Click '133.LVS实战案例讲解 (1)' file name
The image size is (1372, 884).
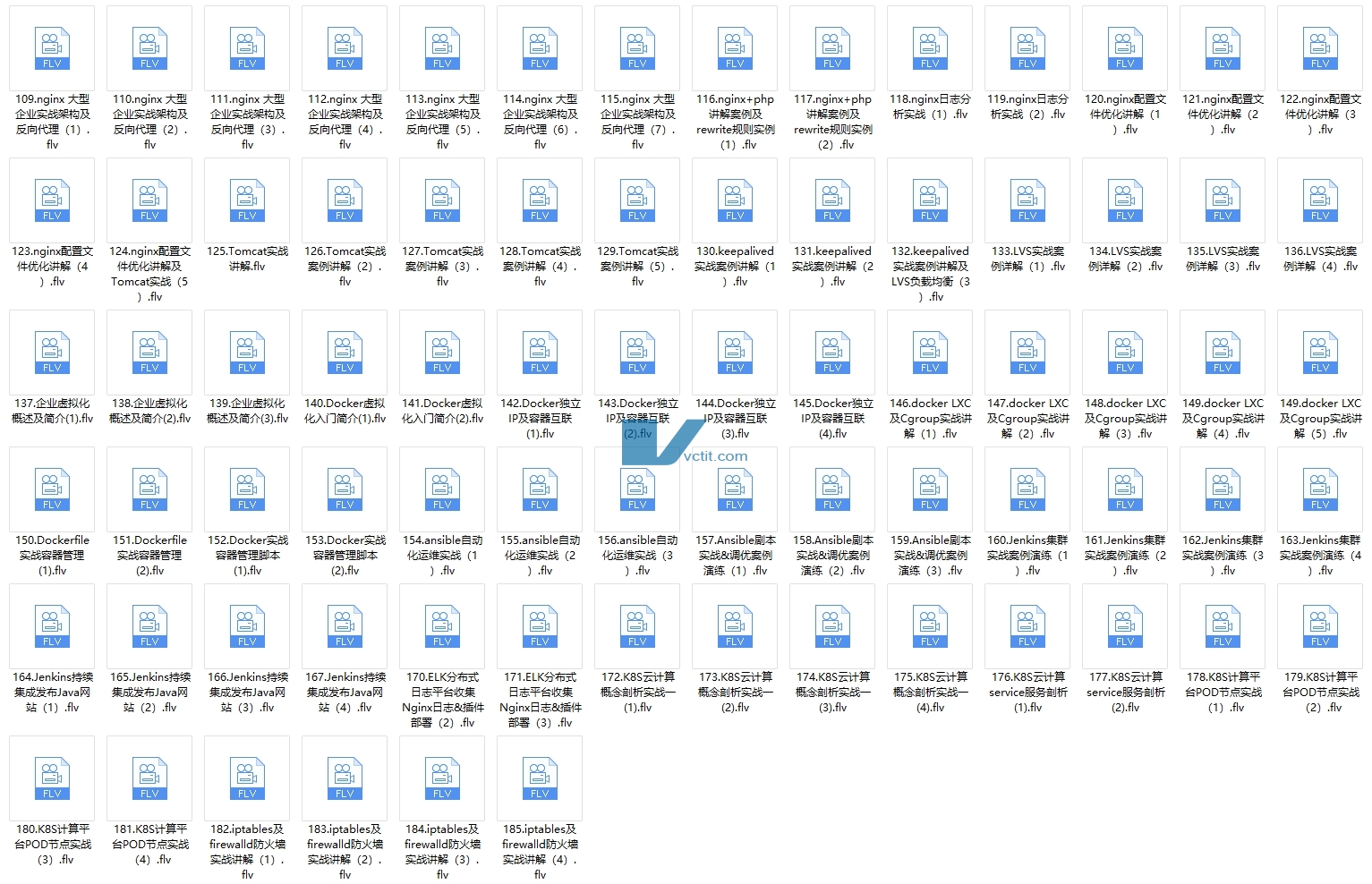[x=1027, y=259]
